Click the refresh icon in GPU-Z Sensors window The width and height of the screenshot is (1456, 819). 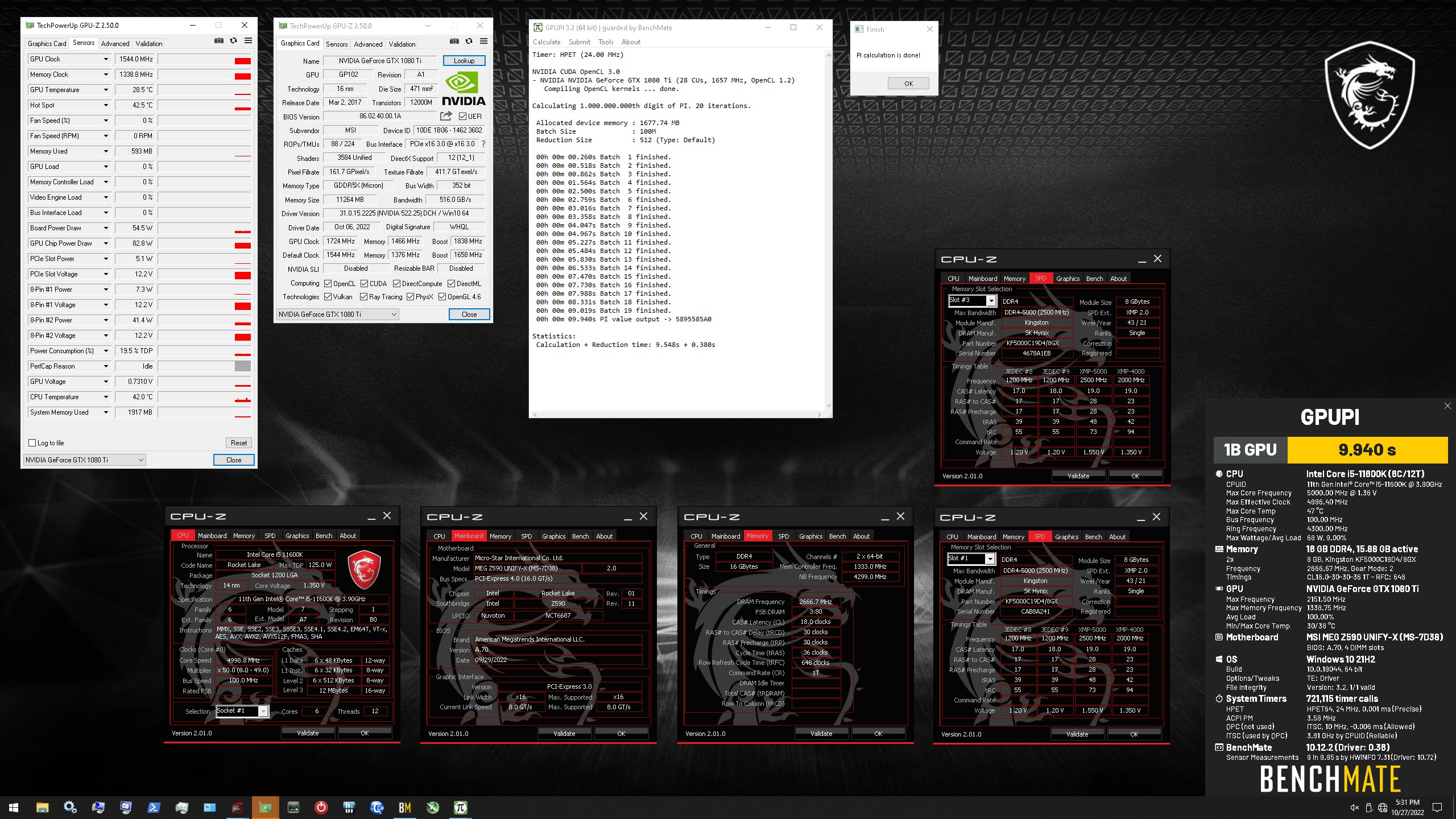[x=233, y=41]
